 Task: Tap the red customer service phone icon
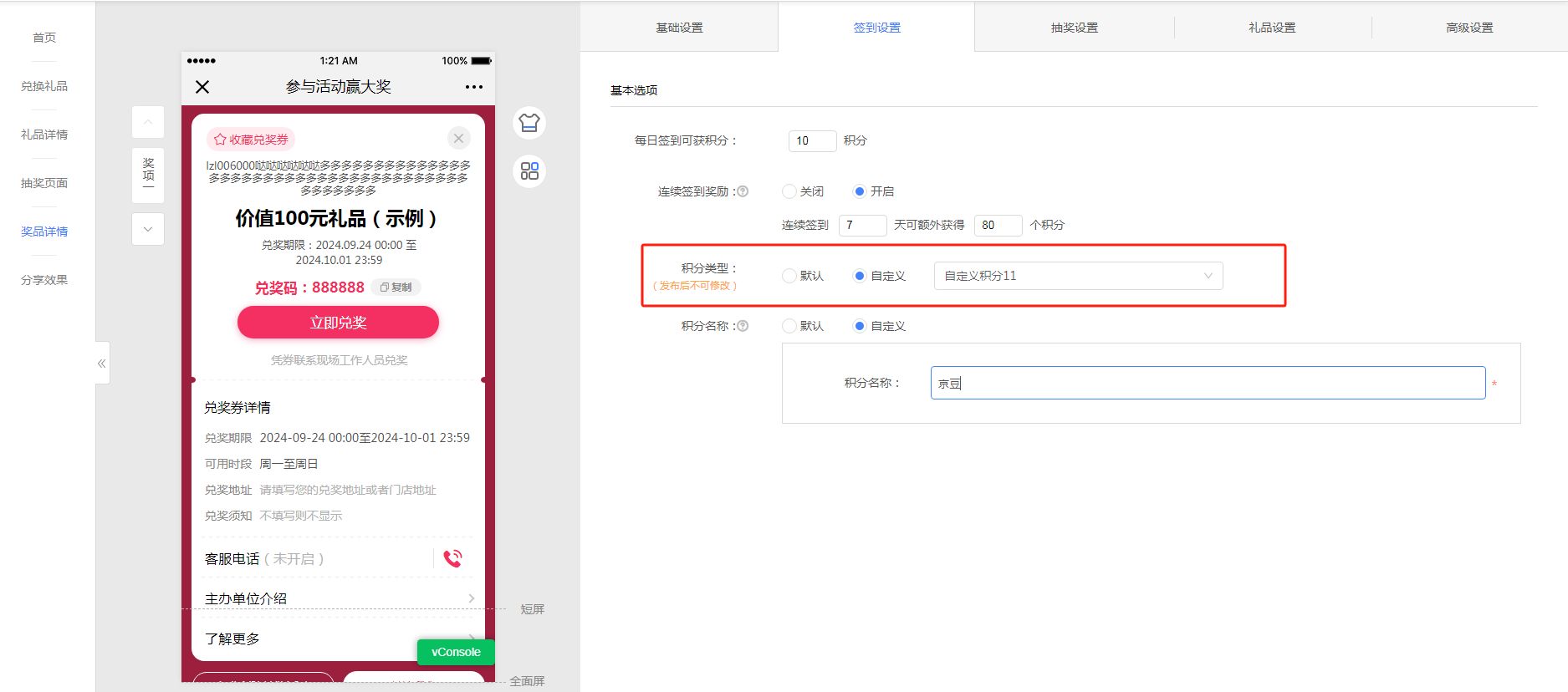pyautogui.click(x=453, y=558)
